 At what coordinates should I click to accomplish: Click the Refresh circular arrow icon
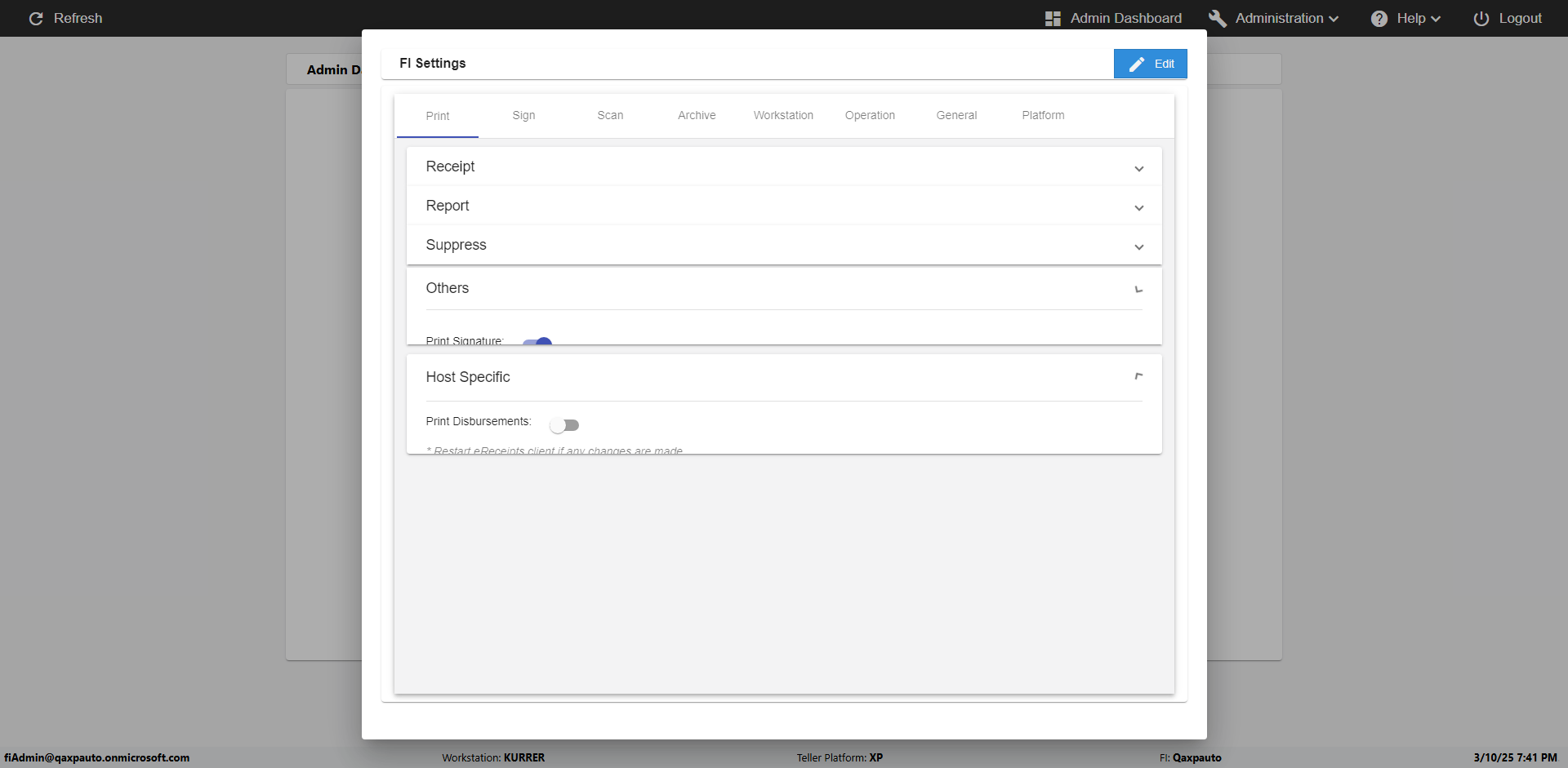click(36, 18)
